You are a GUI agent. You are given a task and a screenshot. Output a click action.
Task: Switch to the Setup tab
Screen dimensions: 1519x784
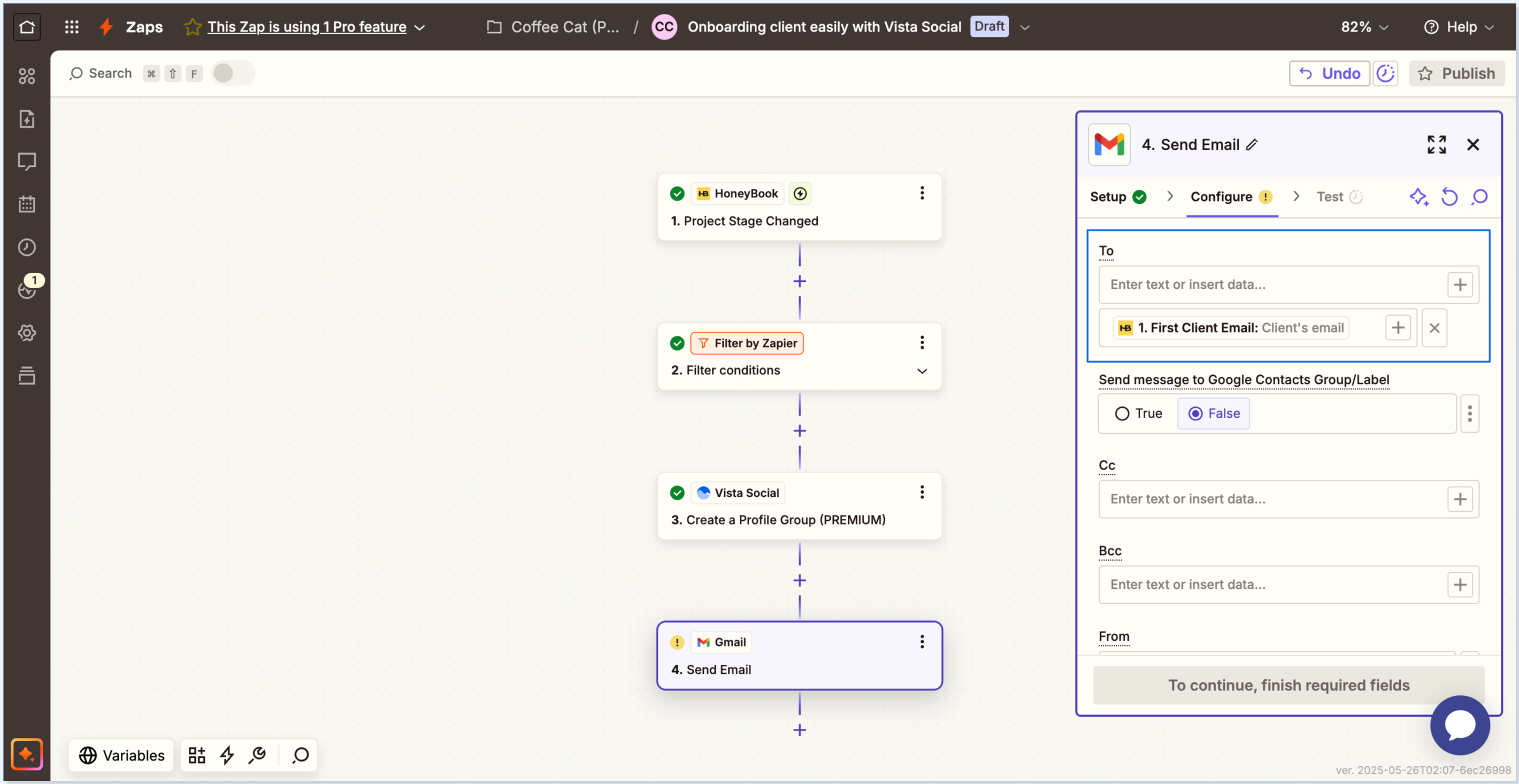[1117, 197]
